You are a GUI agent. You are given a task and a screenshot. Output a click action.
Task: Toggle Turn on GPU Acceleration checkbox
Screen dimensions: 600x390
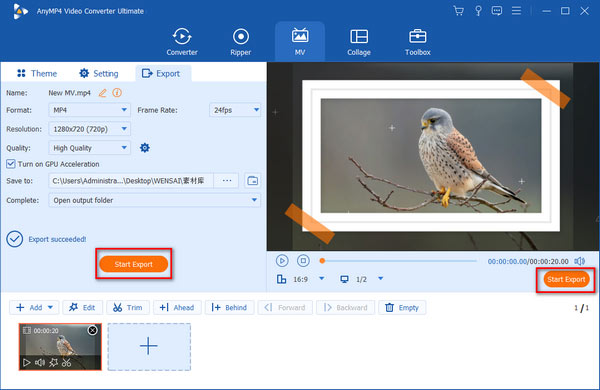[11, 164]
